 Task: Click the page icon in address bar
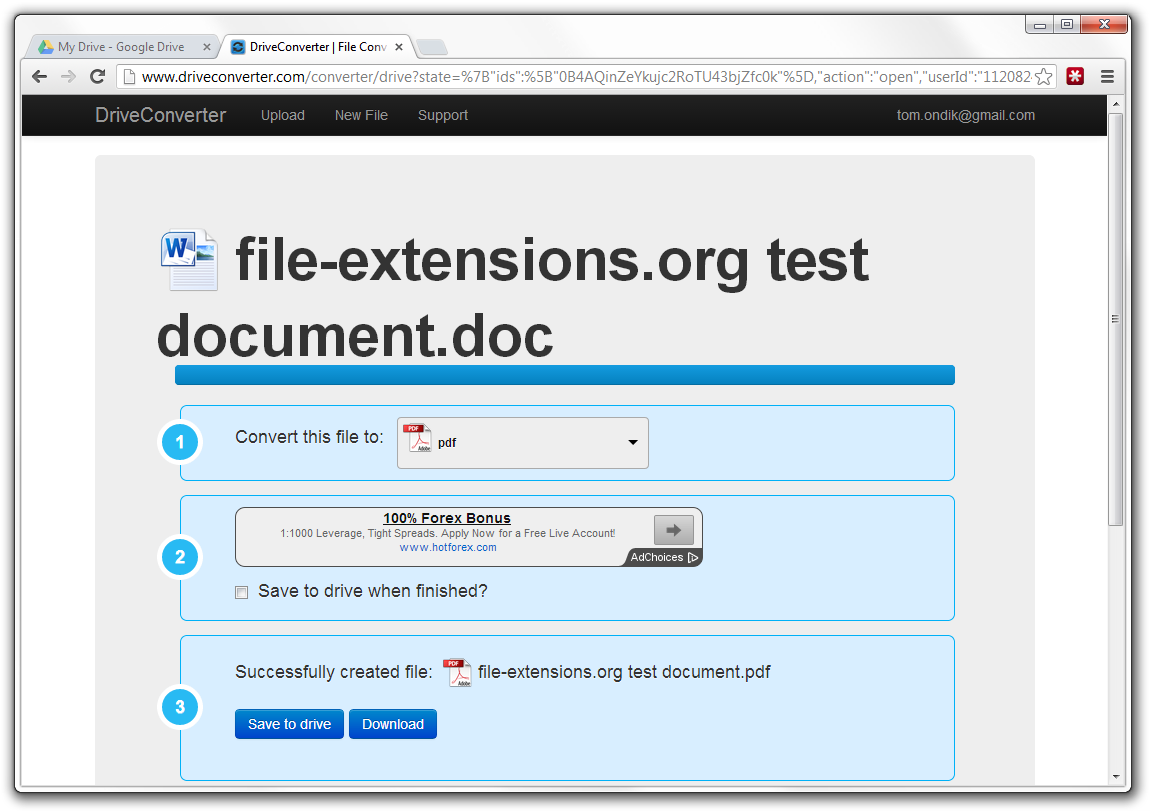129,76
